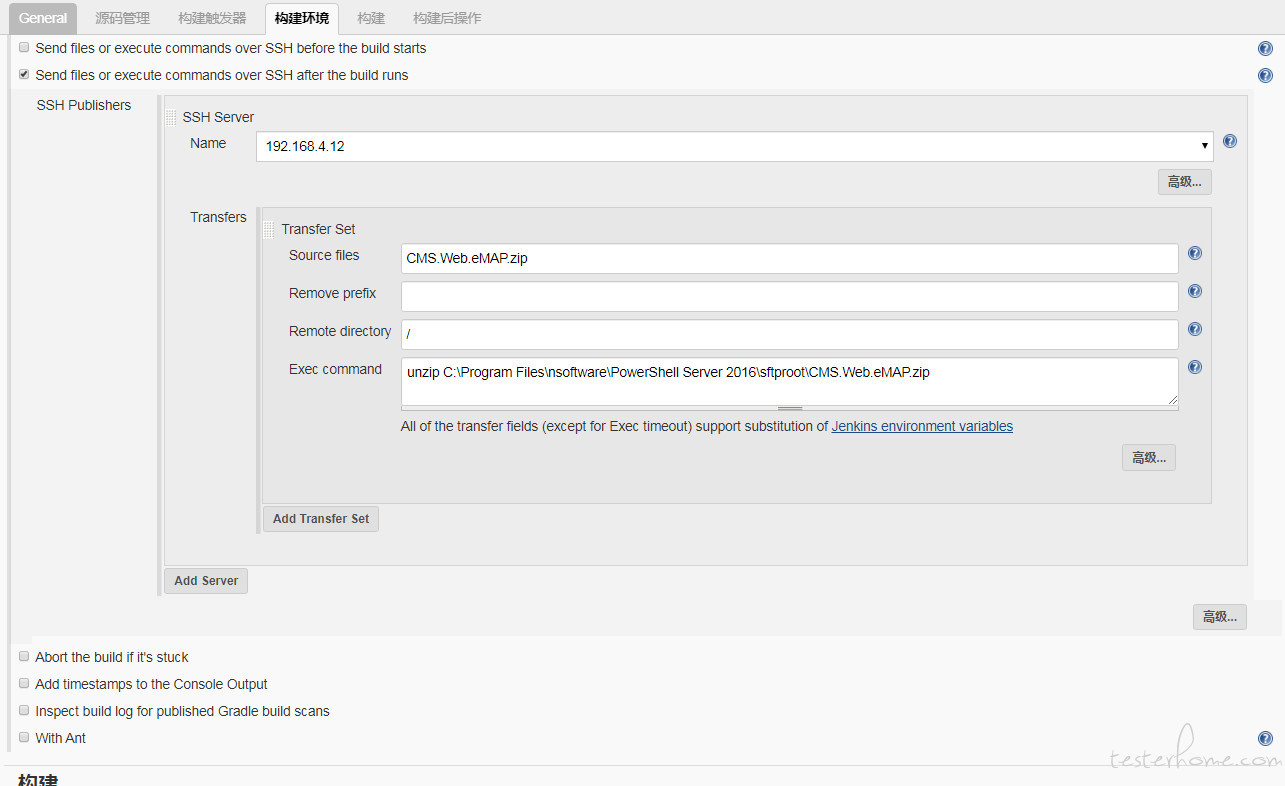Click the Add Transfer Set button
Viewport: 1285px width, 786px height.
(320, 519)
